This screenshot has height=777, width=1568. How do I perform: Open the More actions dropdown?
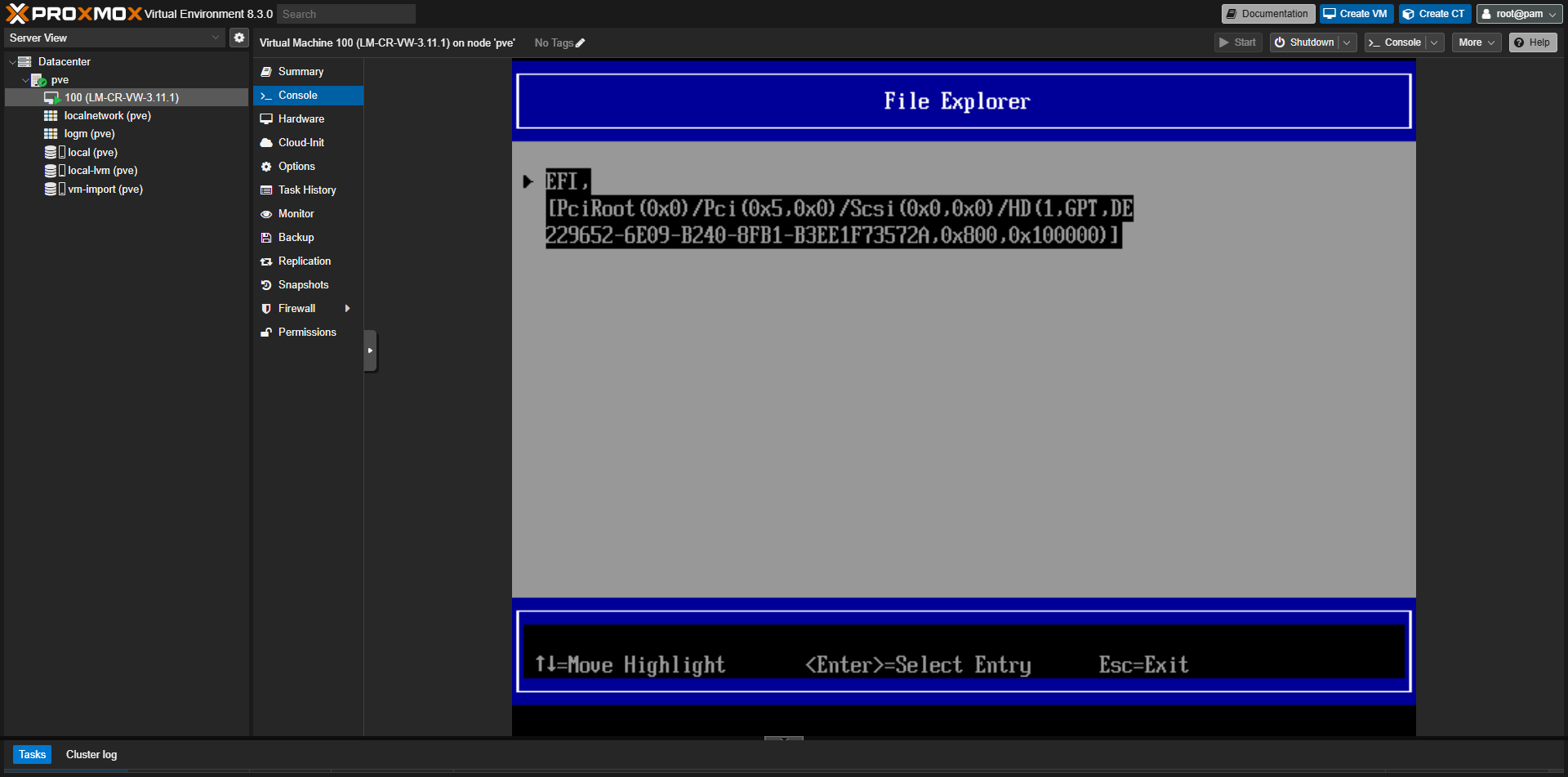tap(1476, 42)
